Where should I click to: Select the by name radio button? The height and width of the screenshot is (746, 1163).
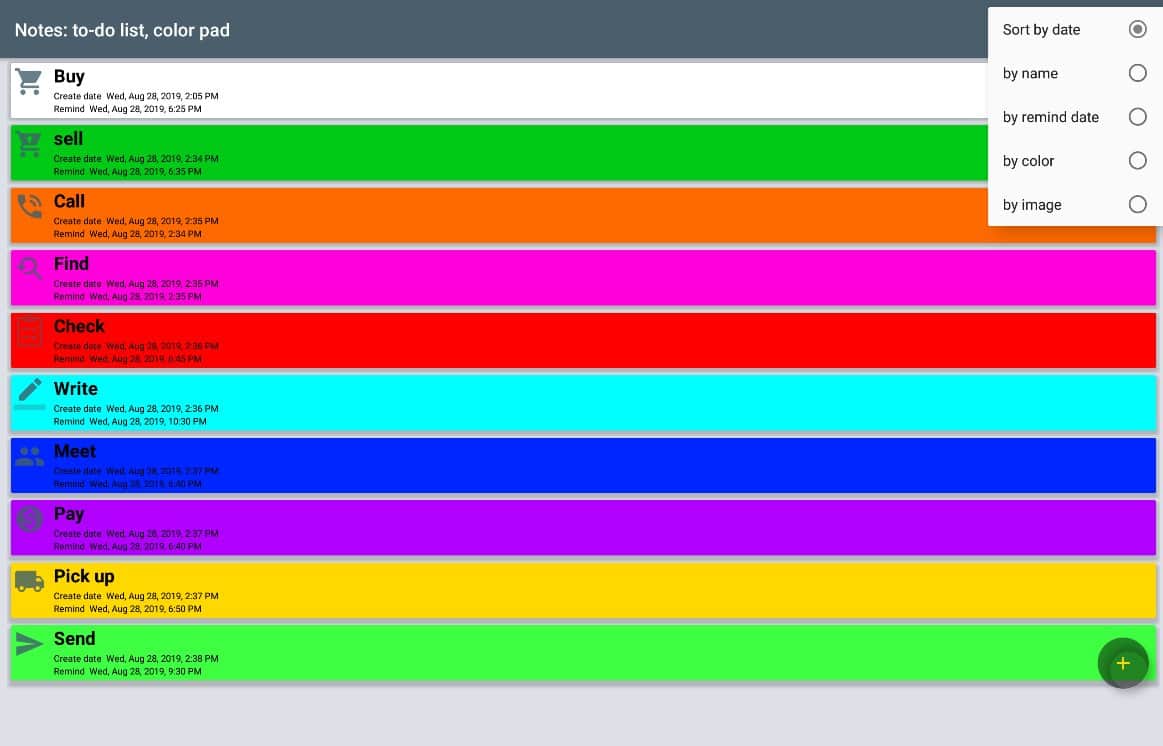1137,73
